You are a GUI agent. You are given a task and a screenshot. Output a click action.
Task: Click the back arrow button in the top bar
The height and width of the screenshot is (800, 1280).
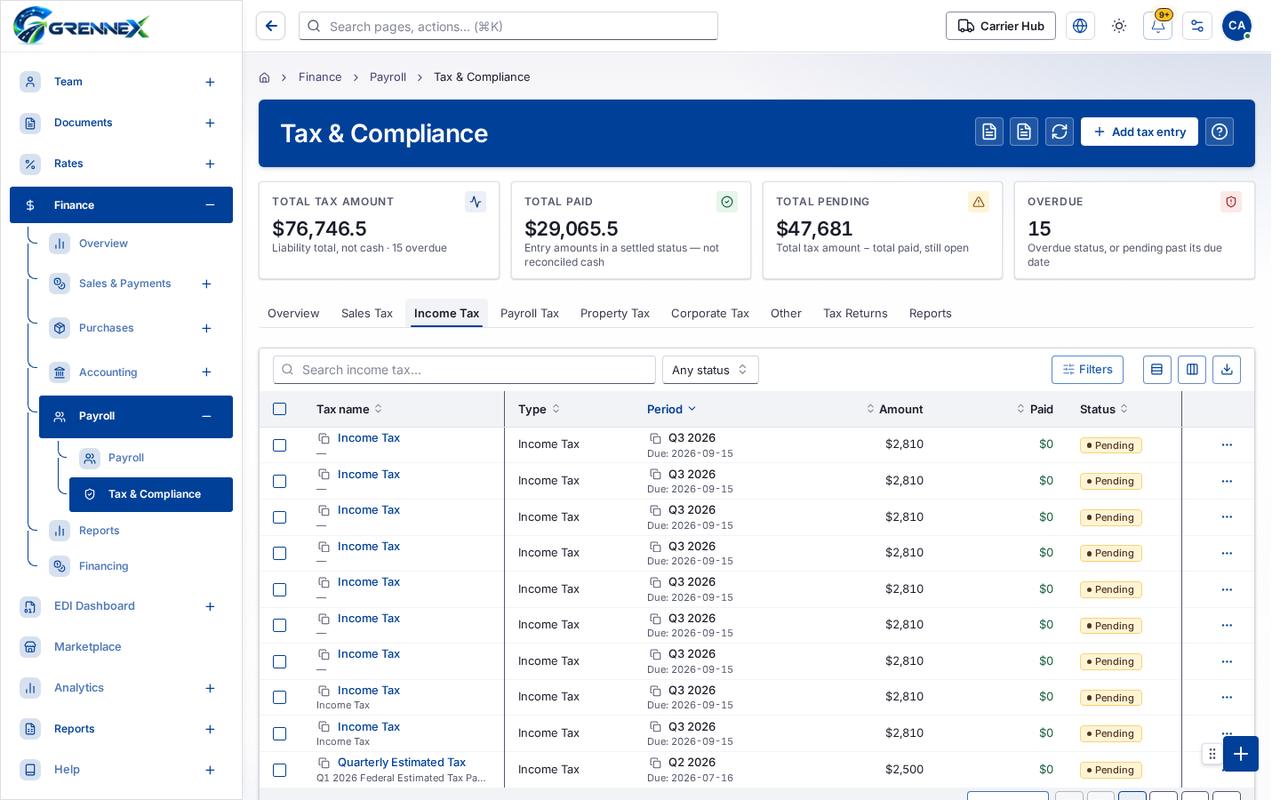click(271, 26)
